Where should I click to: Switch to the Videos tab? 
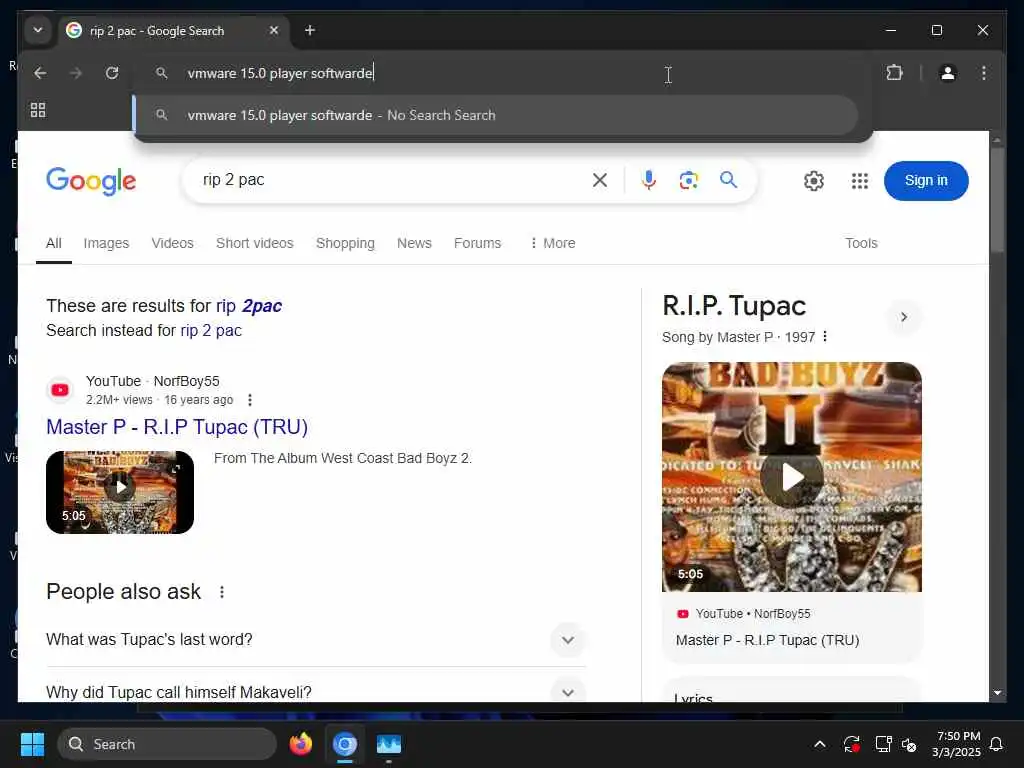(x=172, y=243)
